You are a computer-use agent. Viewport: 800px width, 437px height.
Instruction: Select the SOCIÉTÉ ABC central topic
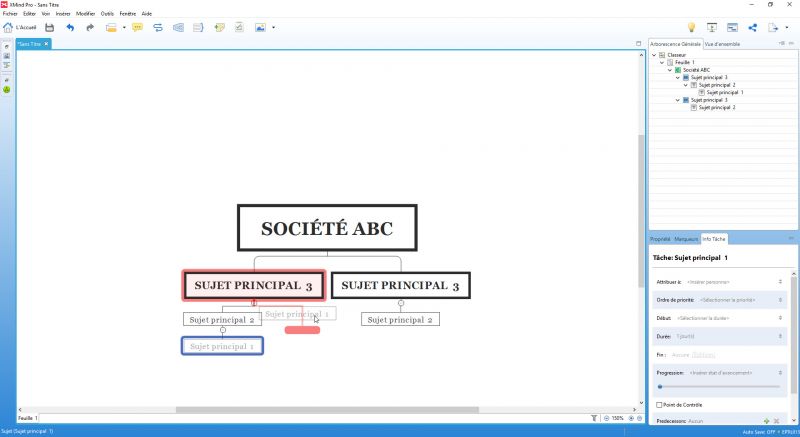click(x=327, y=228)
